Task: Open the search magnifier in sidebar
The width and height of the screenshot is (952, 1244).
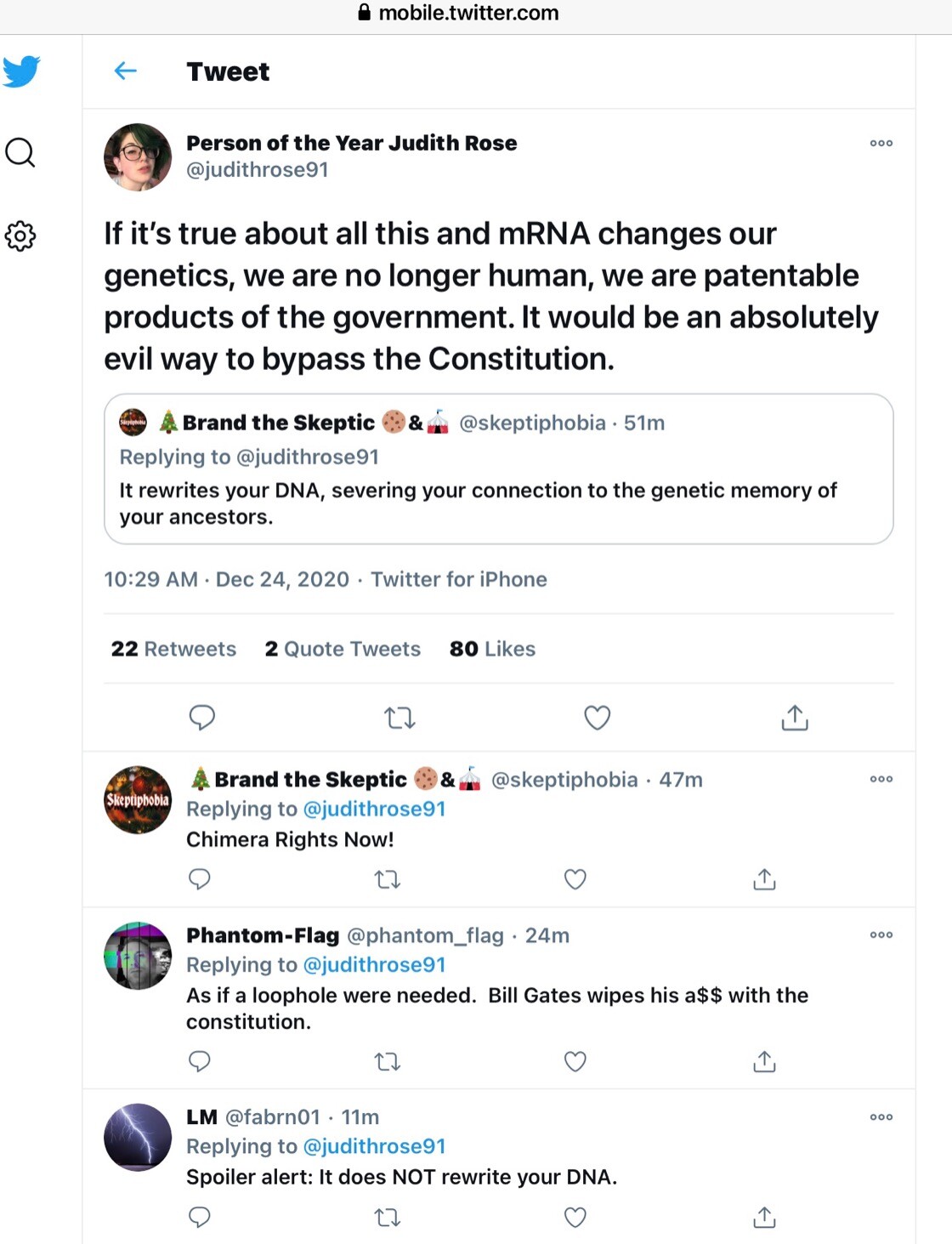Action: click(20, 153)
